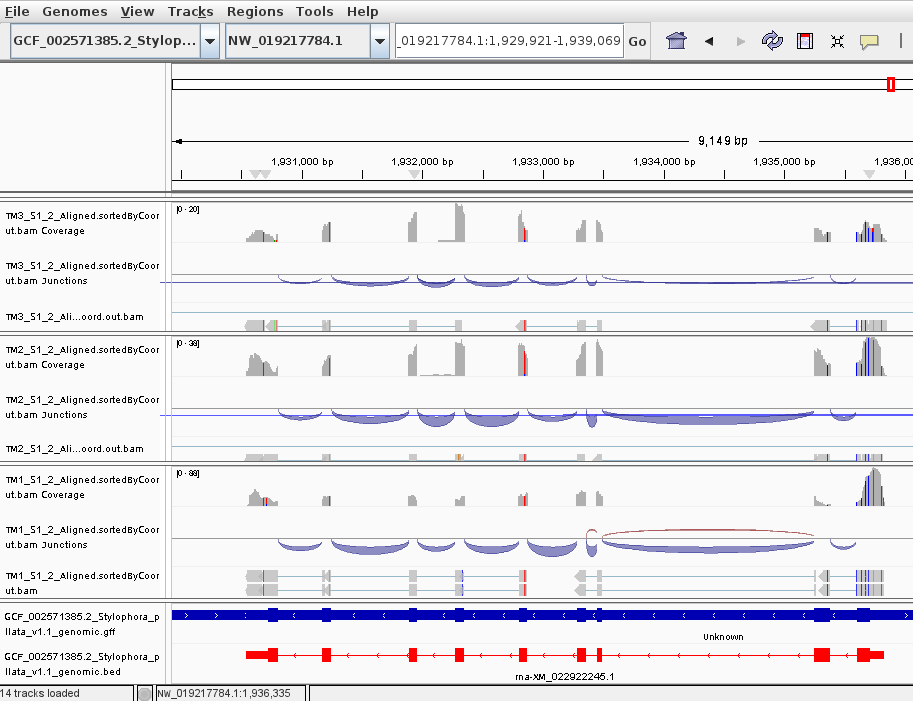Focus the locus coordinates input box

(x=509, y=41)
